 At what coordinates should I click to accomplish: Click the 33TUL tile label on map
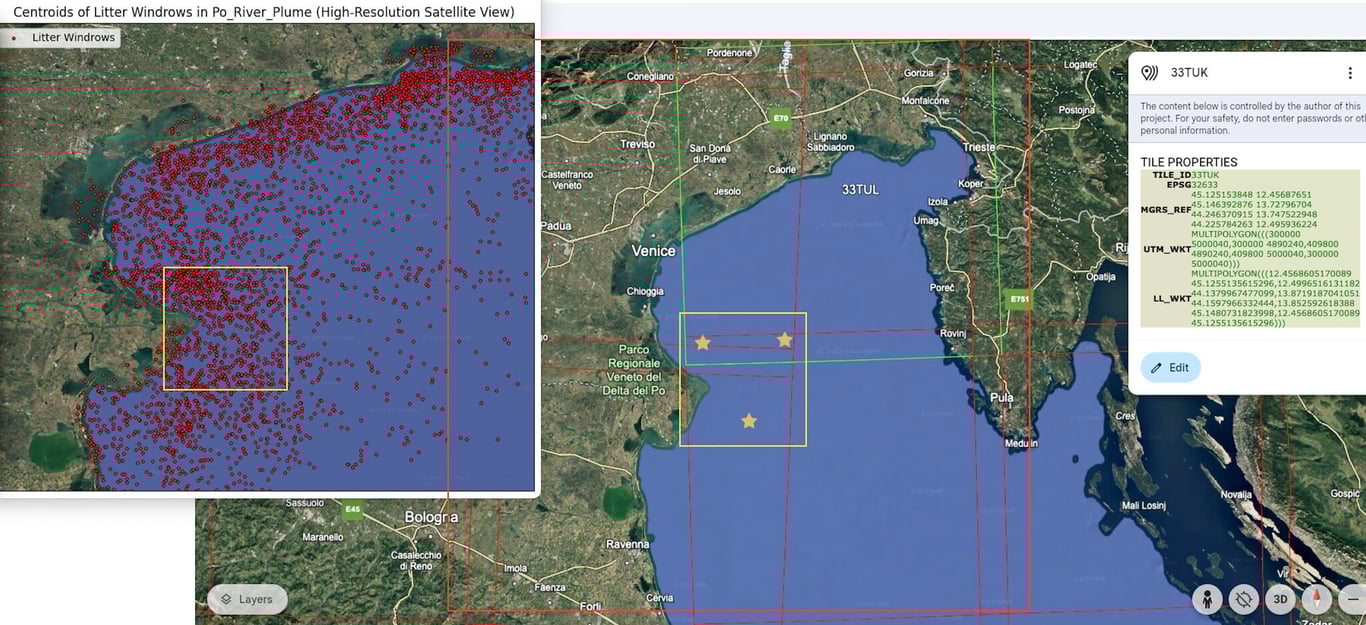tap(860, 189)
